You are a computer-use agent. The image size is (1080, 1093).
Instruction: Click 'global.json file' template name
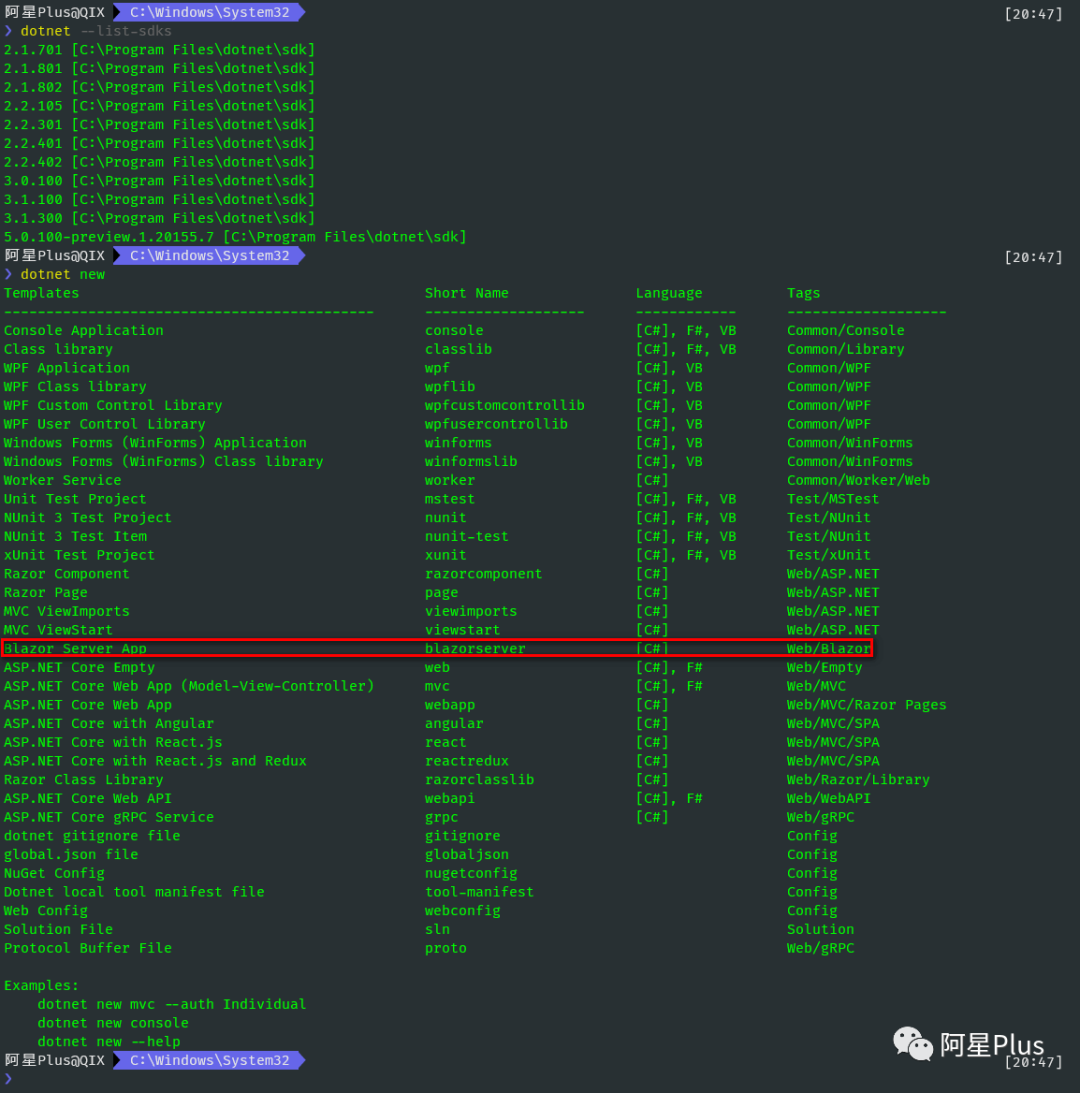[x=71, y=855]
